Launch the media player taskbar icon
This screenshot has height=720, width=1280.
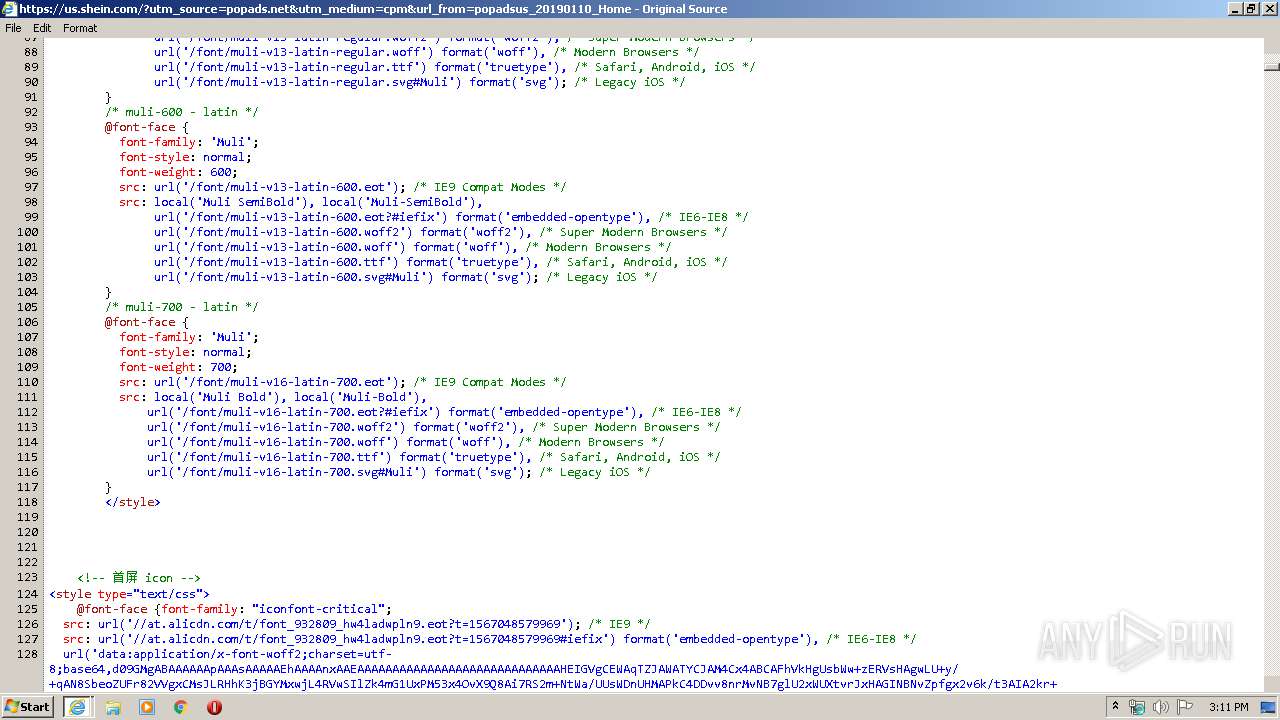click(x=147, y=707)
